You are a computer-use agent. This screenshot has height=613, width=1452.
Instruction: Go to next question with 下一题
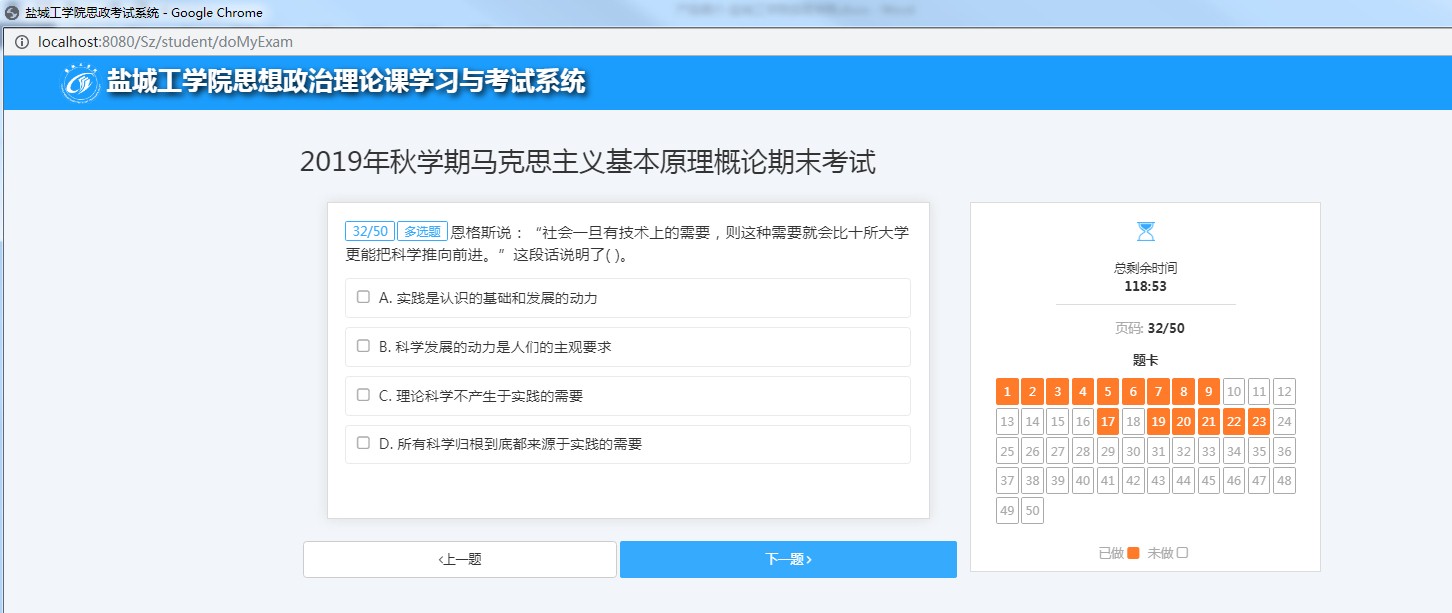click(788, 560)
